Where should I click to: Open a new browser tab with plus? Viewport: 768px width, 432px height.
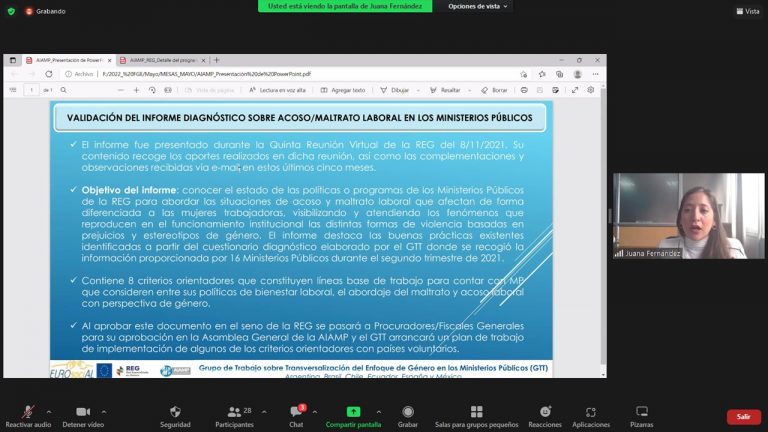(216, 60)
